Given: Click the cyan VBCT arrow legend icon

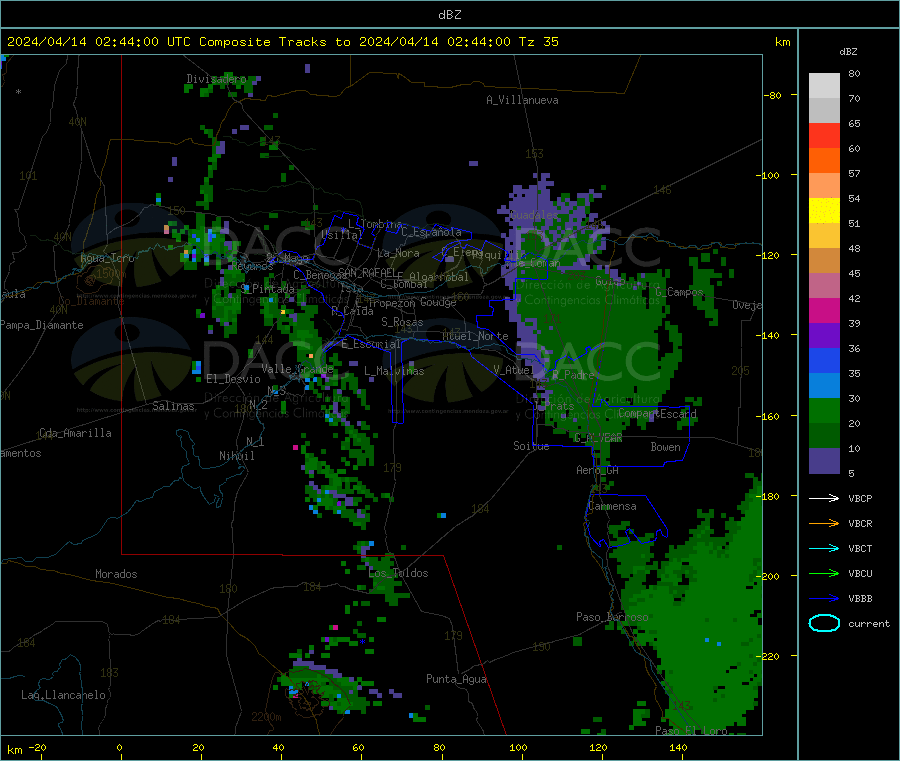Looking at the screenshot, I should [824, 549].
